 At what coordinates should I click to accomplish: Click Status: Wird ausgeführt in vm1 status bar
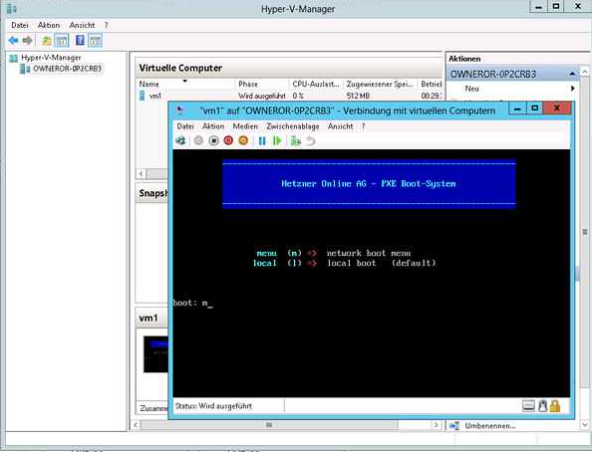click(x=213, y=406)
